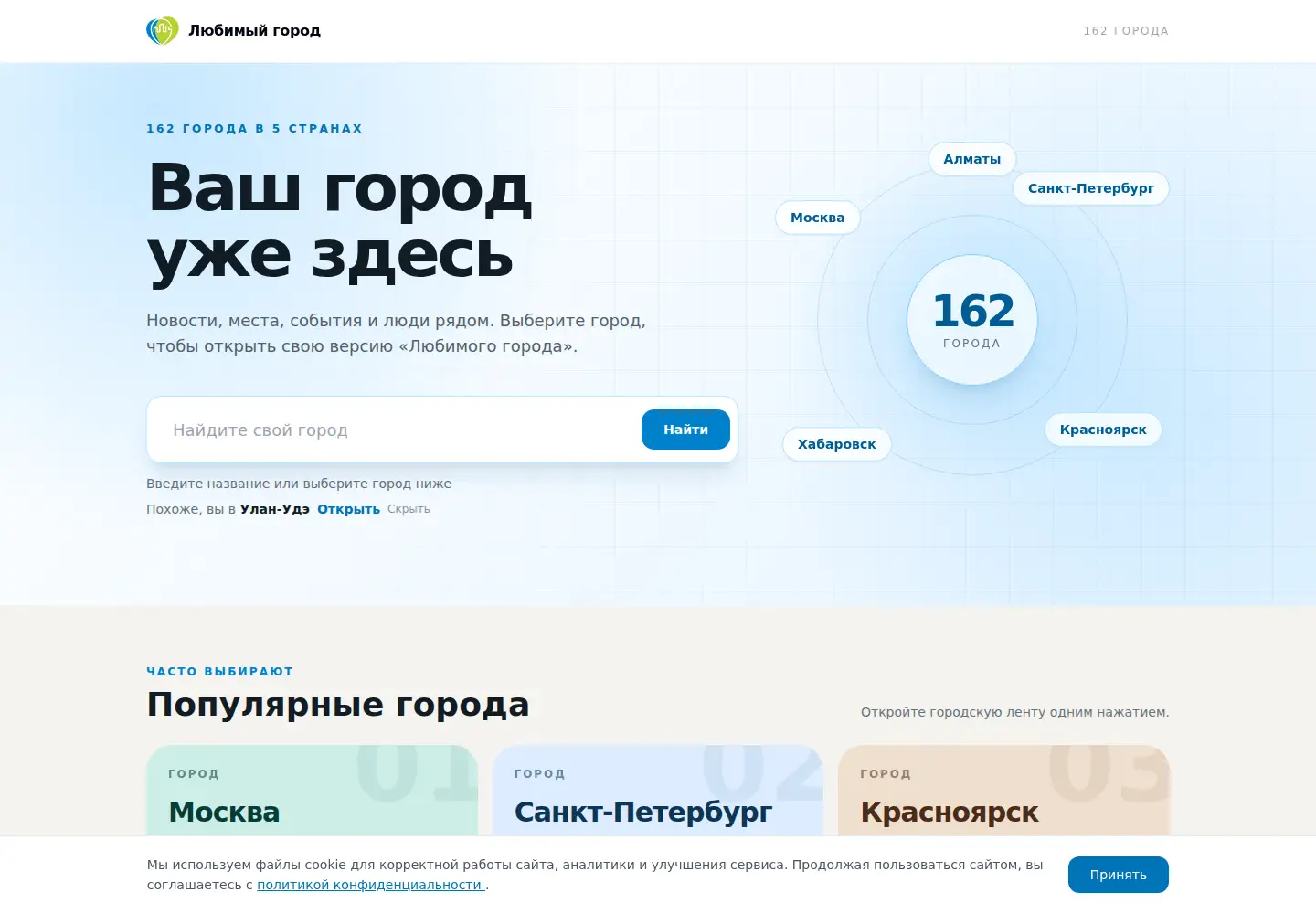Image resolution: width=1316 pixels, height=914 pixels.
Task: Select the Москва city chip
Action: [818, 218]
